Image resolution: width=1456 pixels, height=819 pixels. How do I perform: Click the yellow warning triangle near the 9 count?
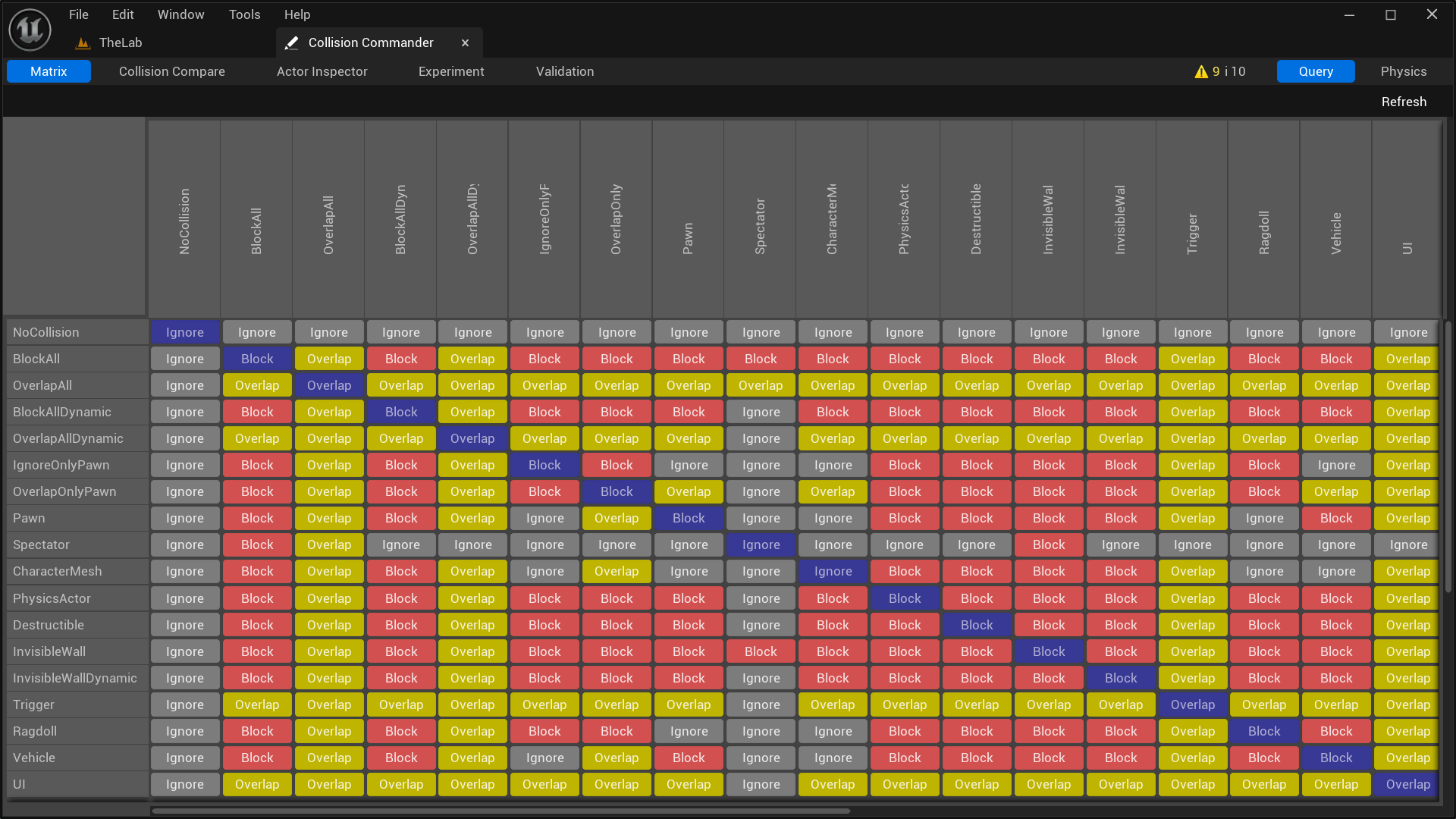(x=1201, y=71)
